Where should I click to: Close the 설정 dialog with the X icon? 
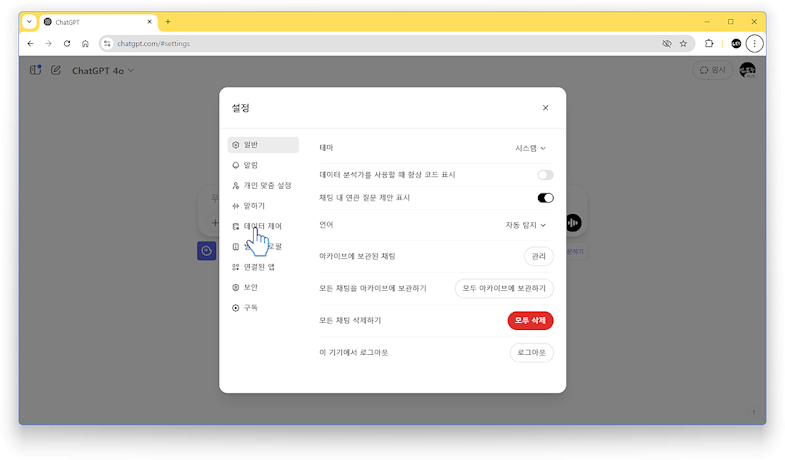545,108
